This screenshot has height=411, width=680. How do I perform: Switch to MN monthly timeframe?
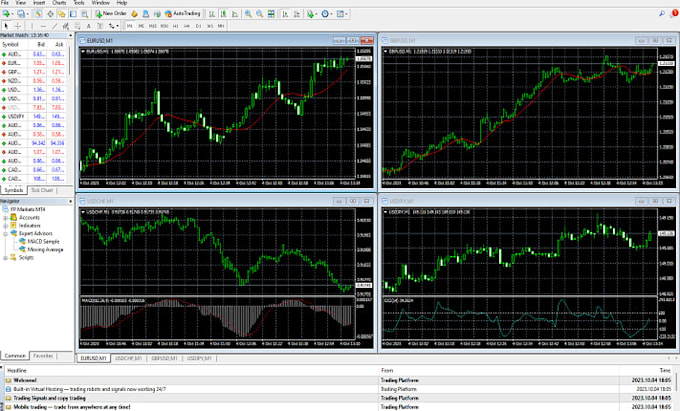[x=221, y=26]
